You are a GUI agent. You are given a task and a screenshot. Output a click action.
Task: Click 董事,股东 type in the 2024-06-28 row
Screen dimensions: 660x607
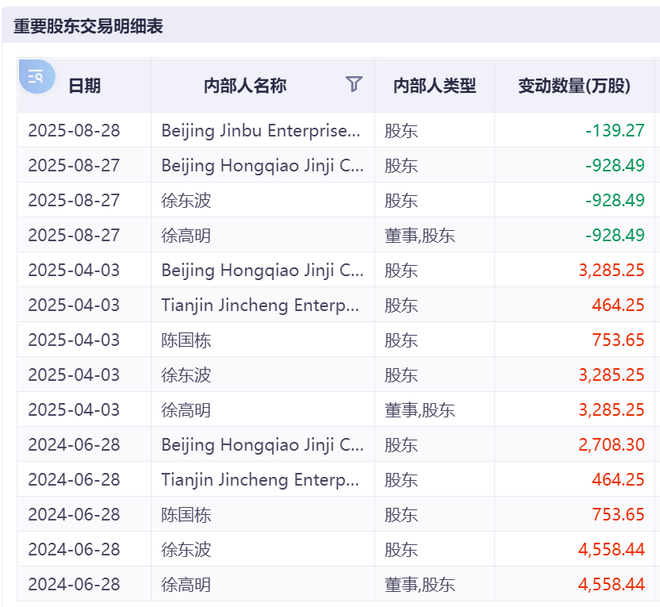coord(420,585)
